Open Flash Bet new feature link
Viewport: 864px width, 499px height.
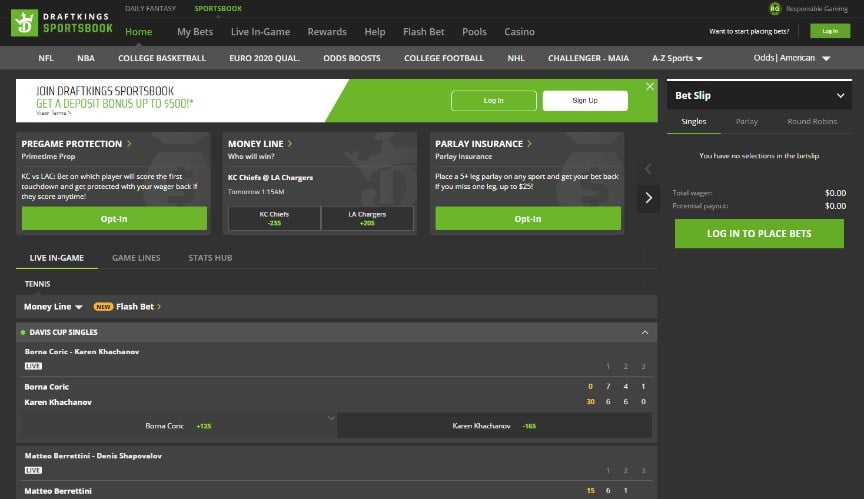point(127,307)
